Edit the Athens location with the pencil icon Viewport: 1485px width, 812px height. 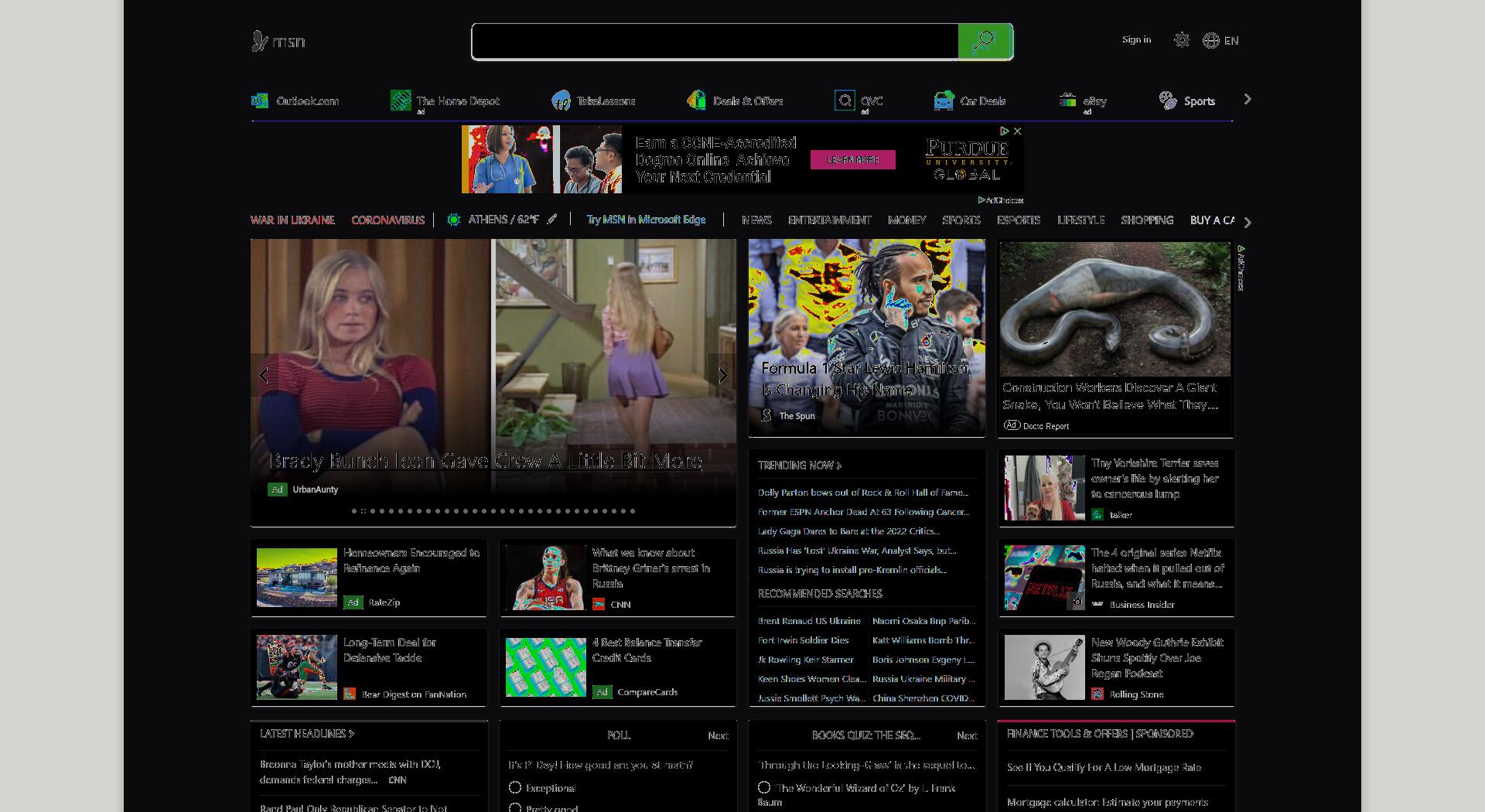551,220
